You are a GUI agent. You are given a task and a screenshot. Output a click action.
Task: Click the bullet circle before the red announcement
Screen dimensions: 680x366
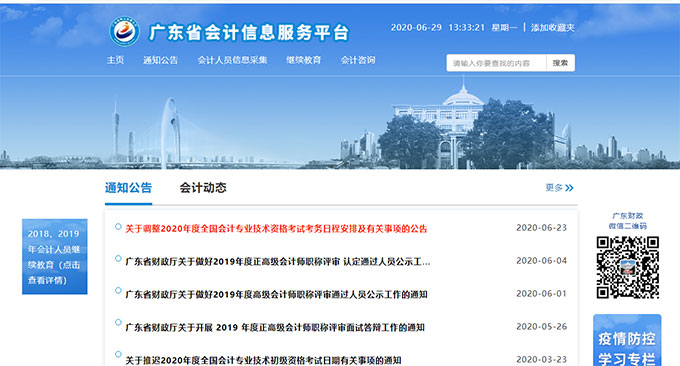click(118, 226)
